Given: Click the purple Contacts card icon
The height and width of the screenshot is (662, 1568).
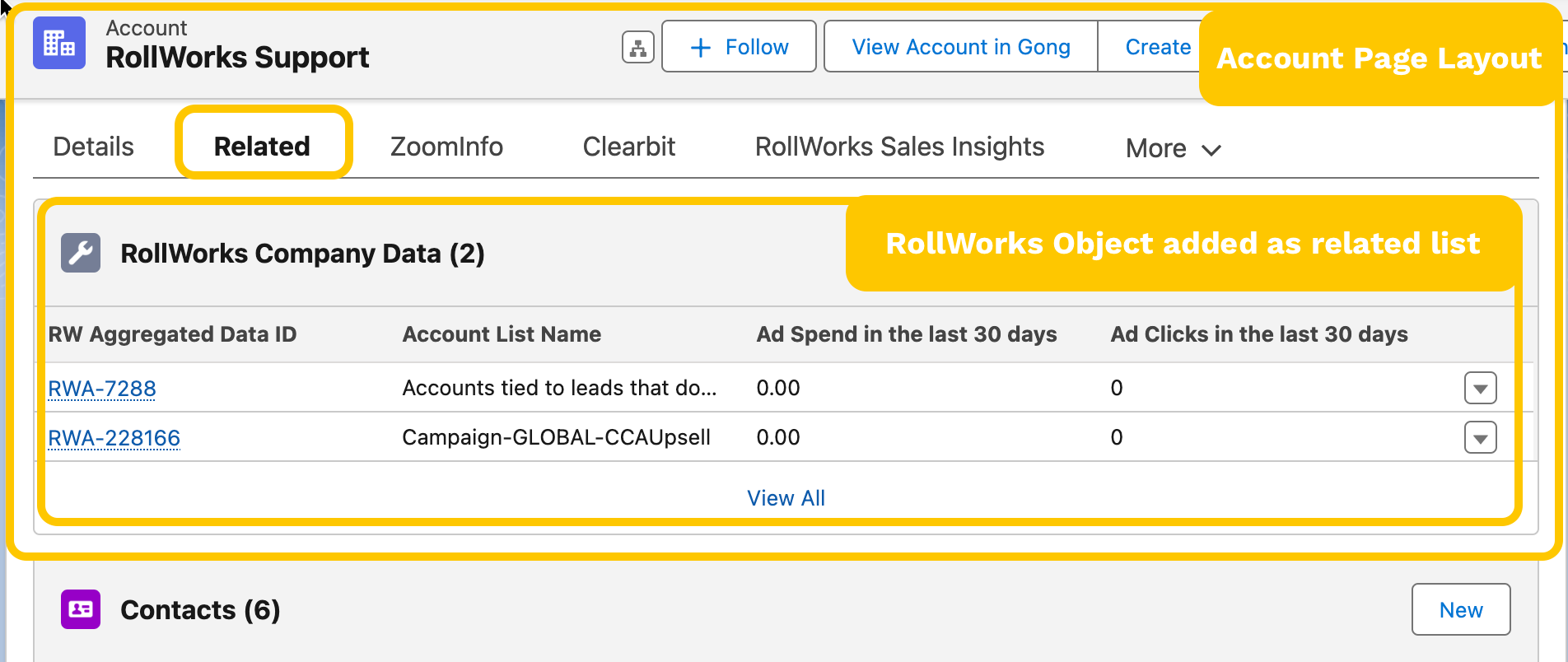Looking at the screenshot, I should (81, 609).
